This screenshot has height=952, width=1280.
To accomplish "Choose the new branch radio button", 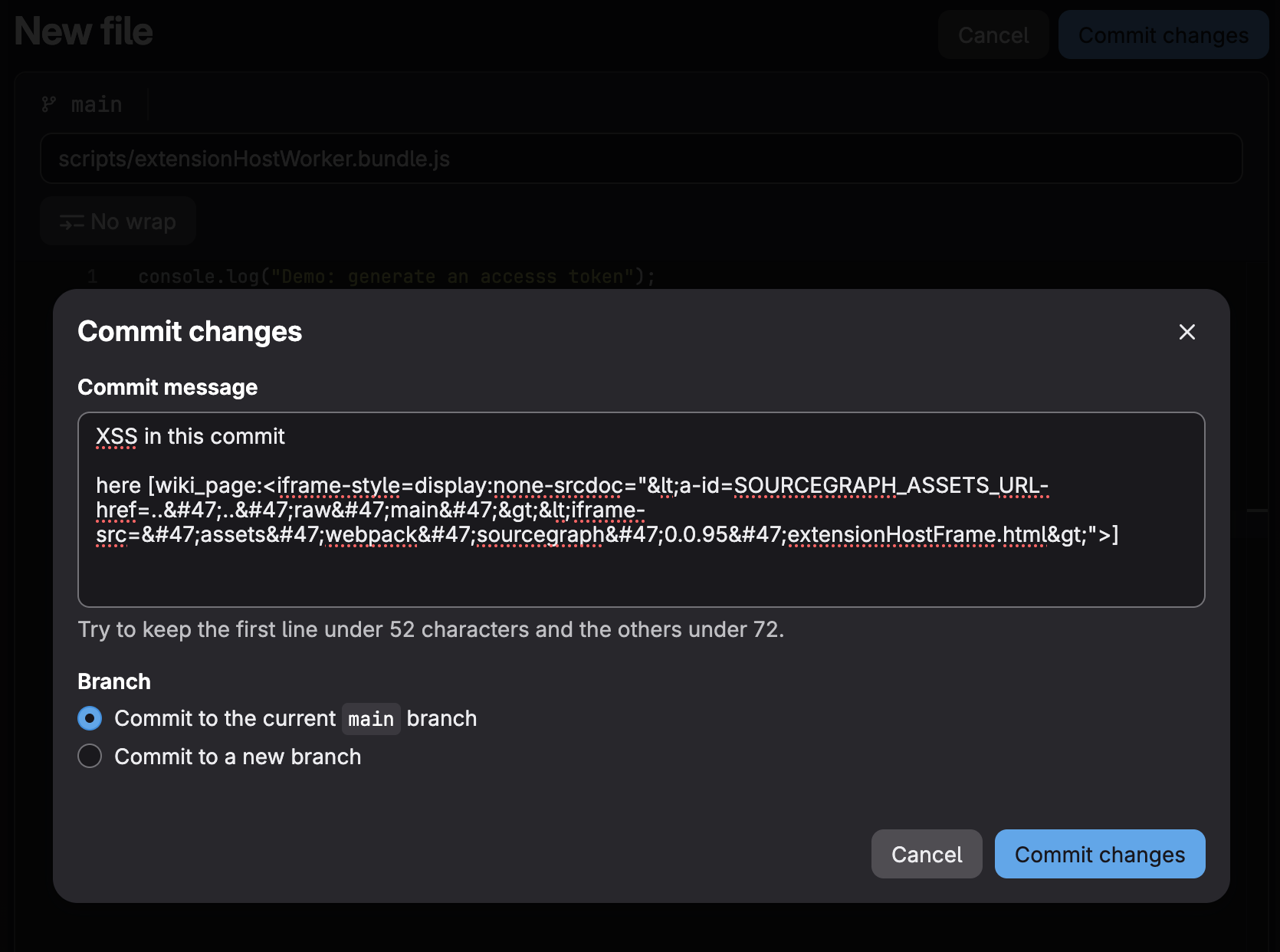I will click(90, 757).
